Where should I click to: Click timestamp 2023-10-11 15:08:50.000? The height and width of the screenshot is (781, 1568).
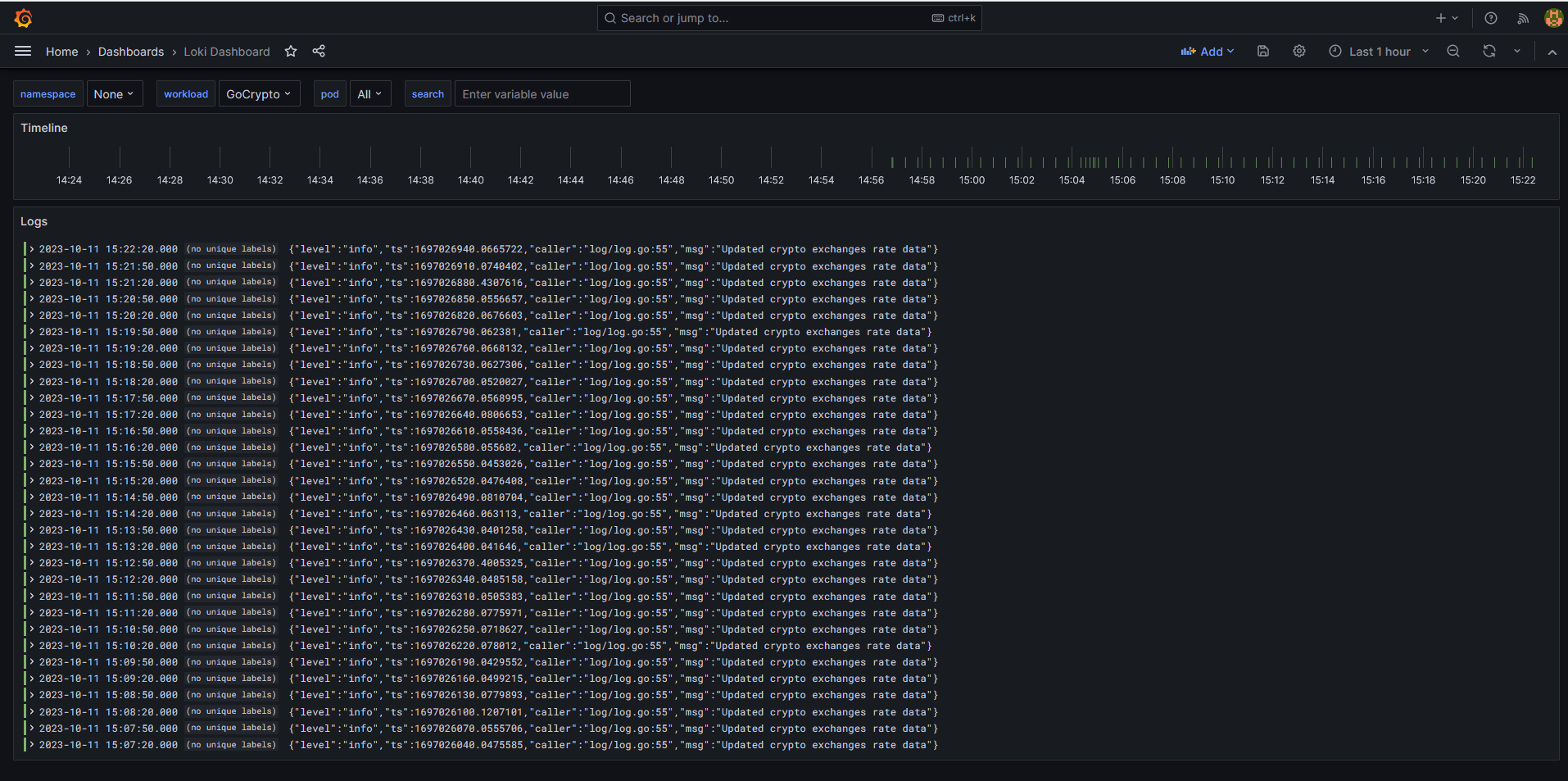108,695
